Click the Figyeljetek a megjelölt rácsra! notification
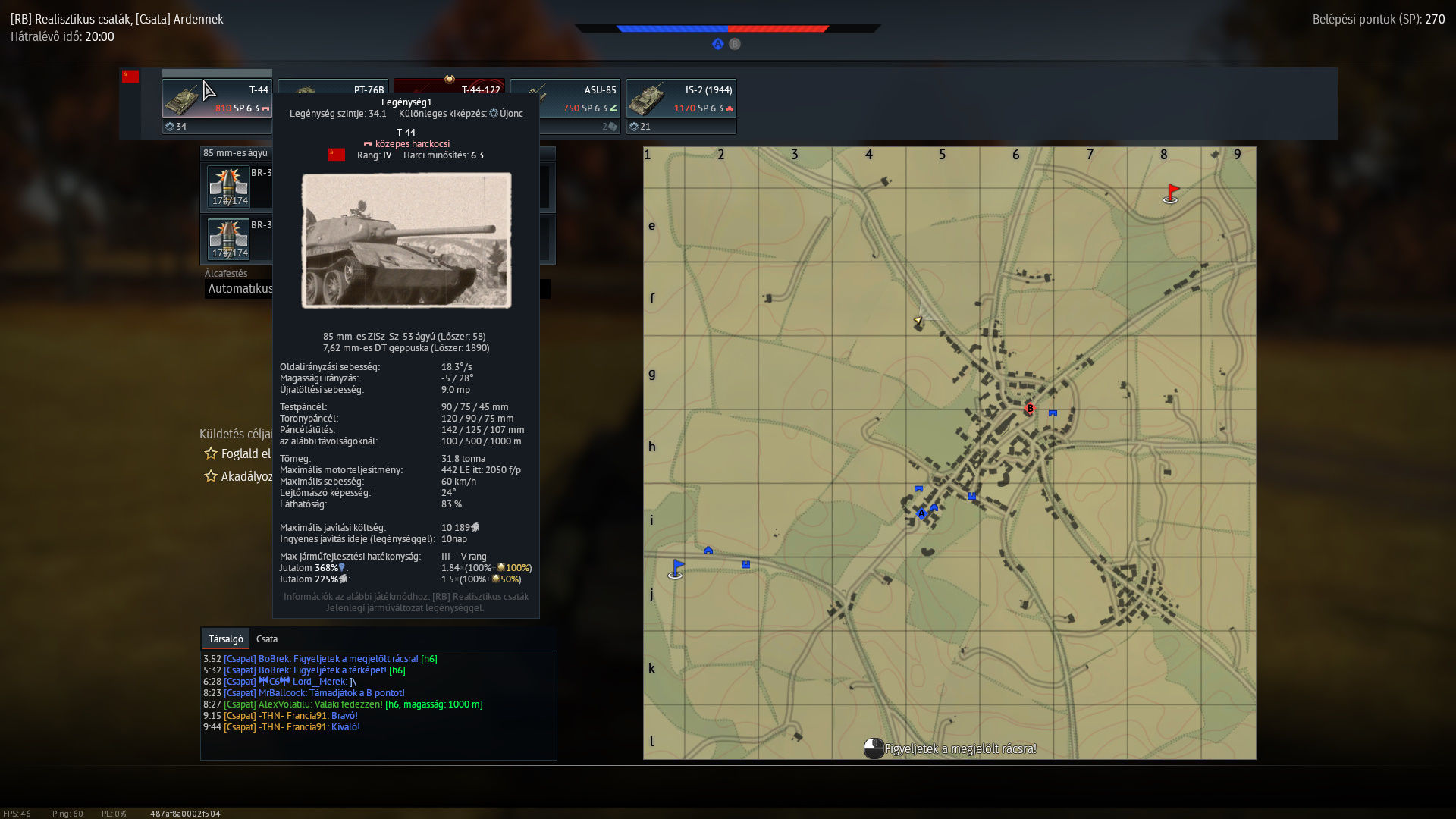The height and width of the screenshot is (819, 1456). (x=959, y=749)
